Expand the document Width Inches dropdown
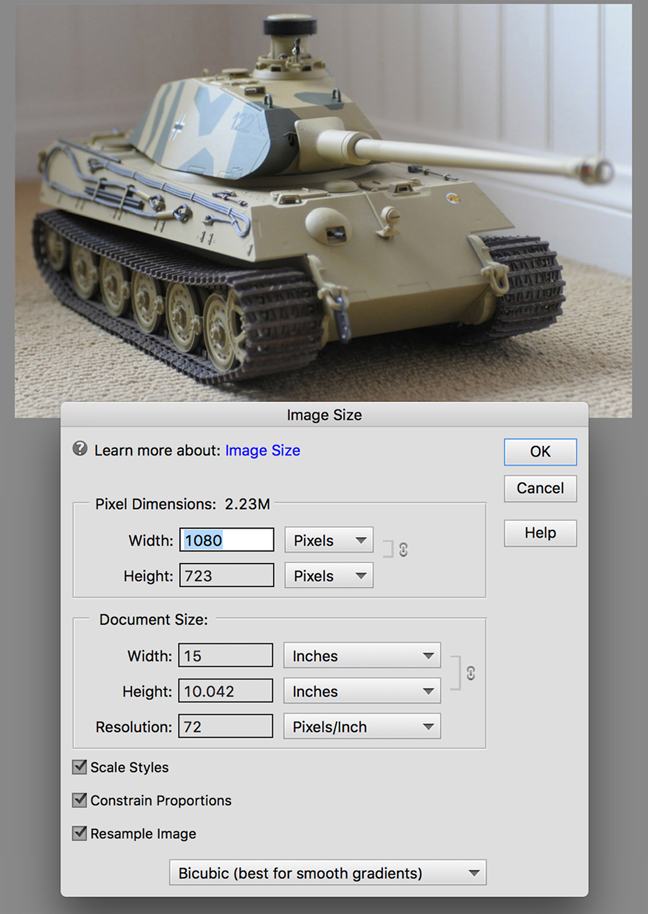 (362, 657)
